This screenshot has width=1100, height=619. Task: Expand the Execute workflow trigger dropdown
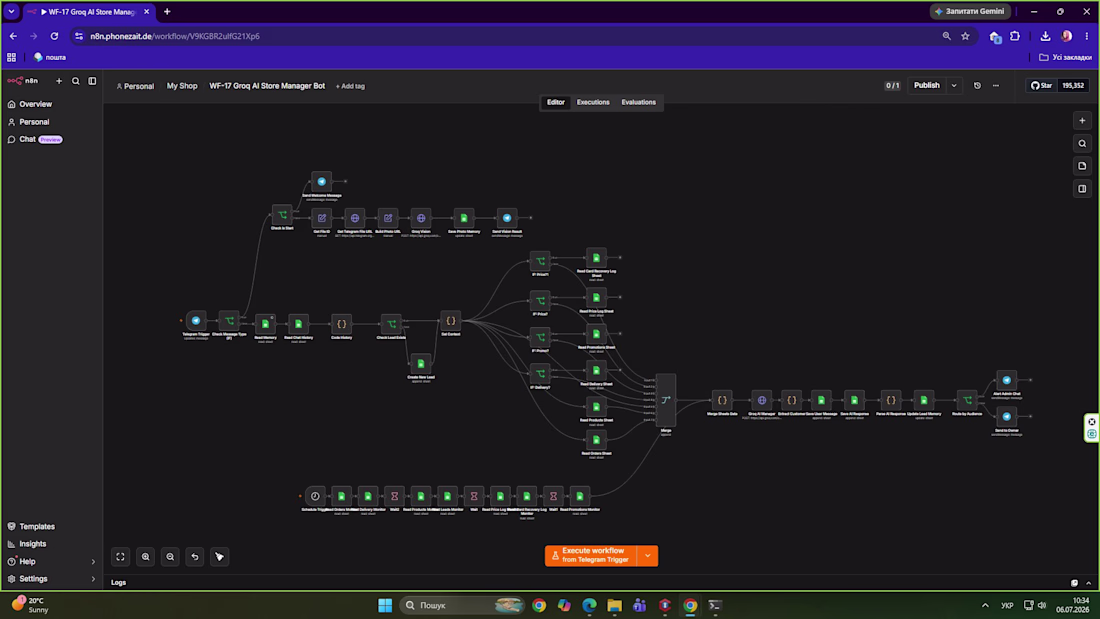[648, 556]
